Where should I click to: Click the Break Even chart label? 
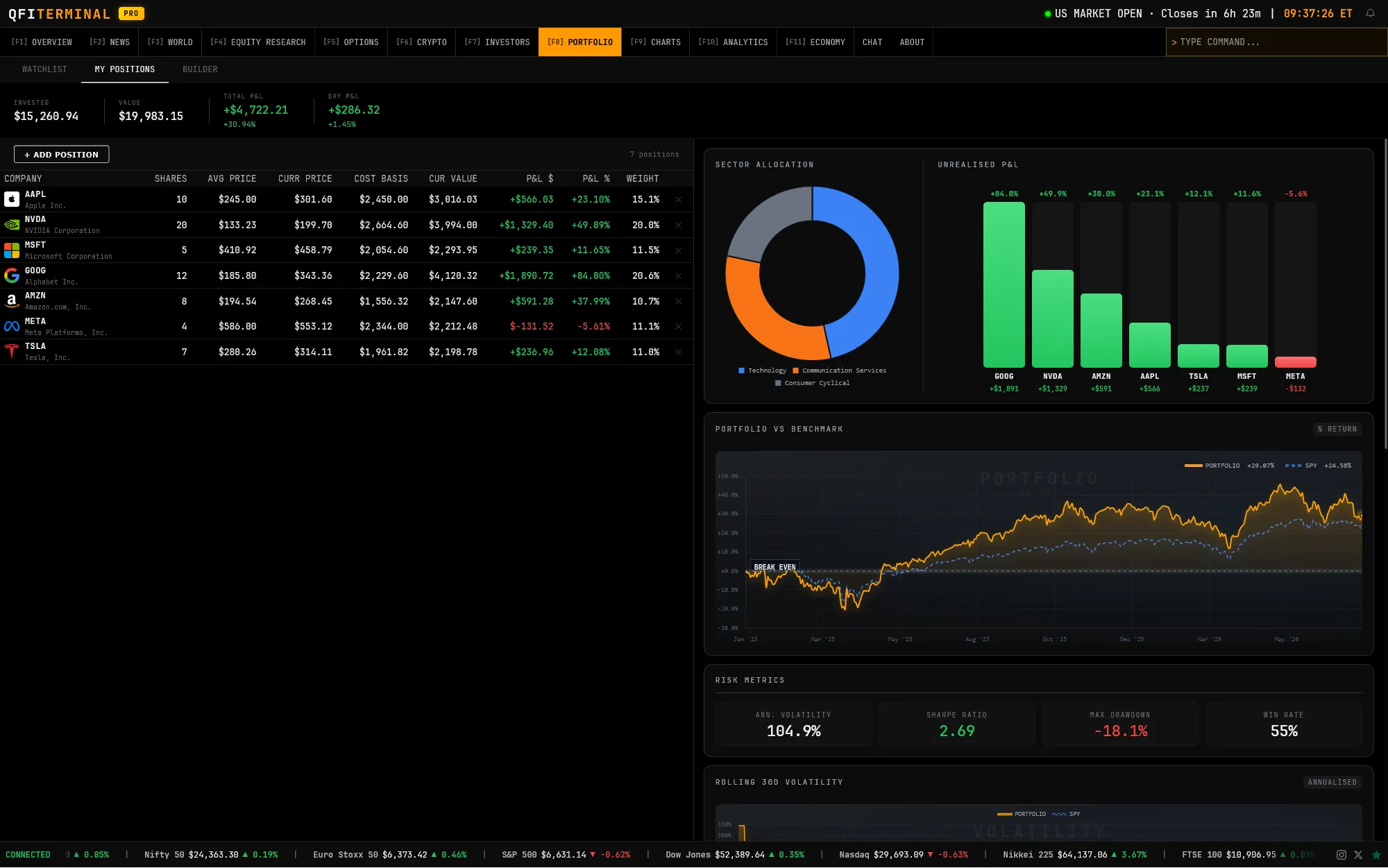click(x=775, y=567)
